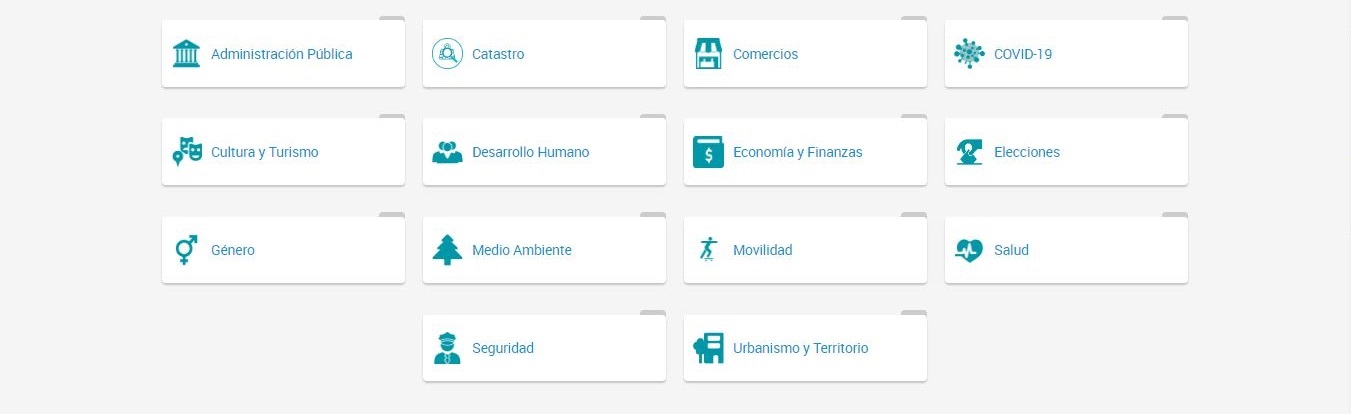The width and height of the screenshot is (1351, 414).
Task: Select the Seguridad police officer icon
Action: pos(447,348)
